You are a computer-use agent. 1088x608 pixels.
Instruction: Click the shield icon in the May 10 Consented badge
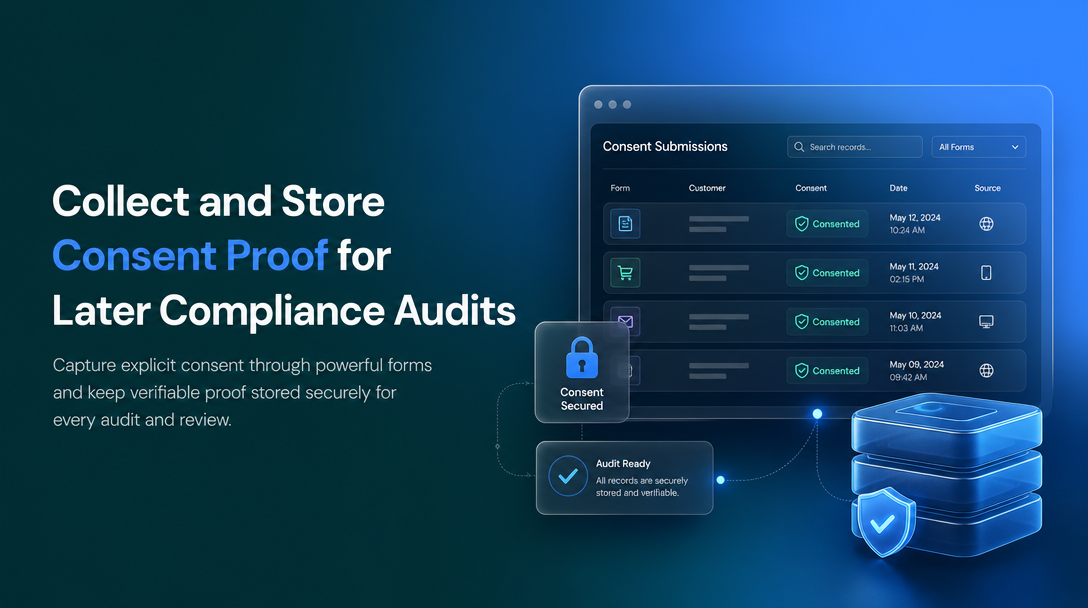[x=801, y=321]
